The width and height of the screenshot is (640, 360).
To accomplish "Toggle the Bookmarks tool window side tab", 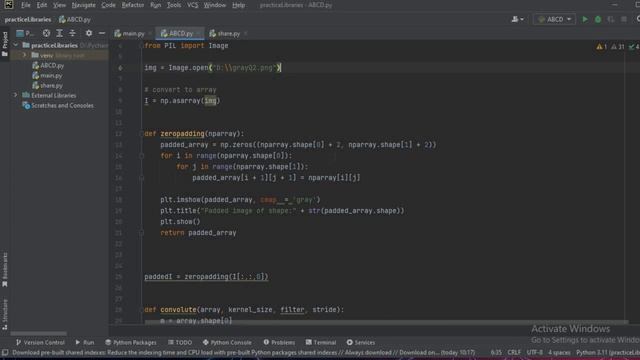I will coord(5,269).
